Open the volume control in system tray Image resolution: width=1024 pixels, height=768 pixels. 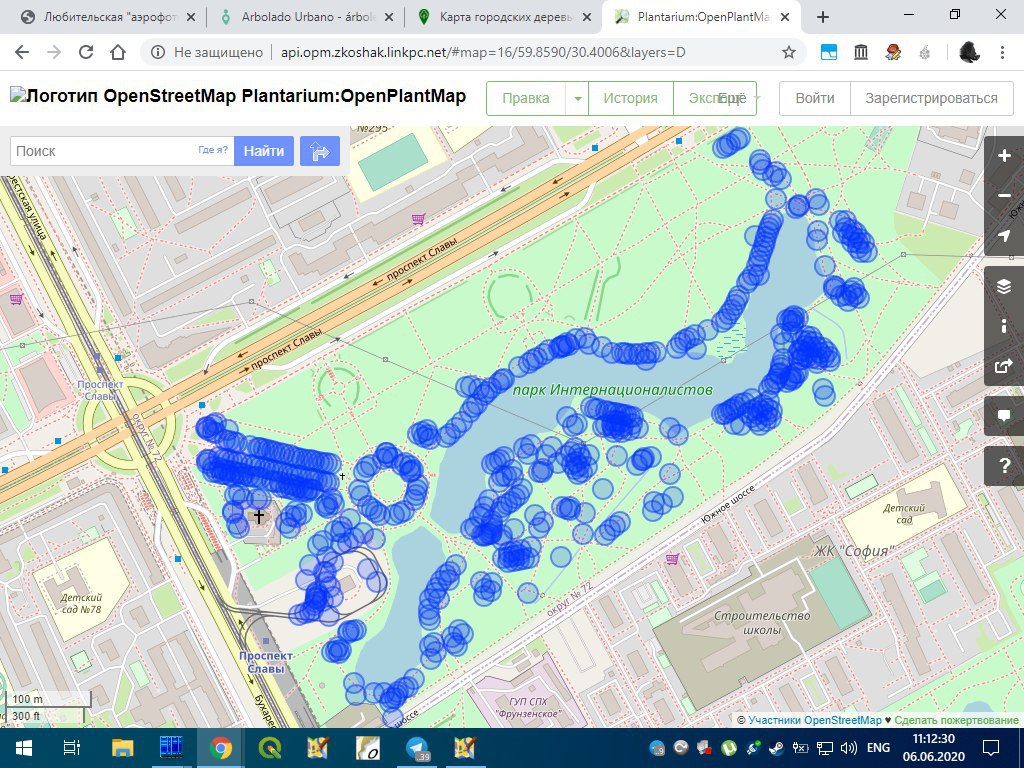coord(849,748)
